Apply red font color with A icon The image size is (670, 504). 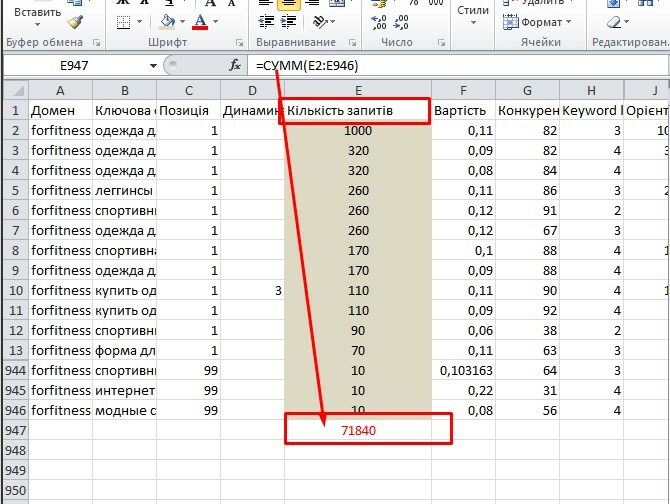coord(200,21)
